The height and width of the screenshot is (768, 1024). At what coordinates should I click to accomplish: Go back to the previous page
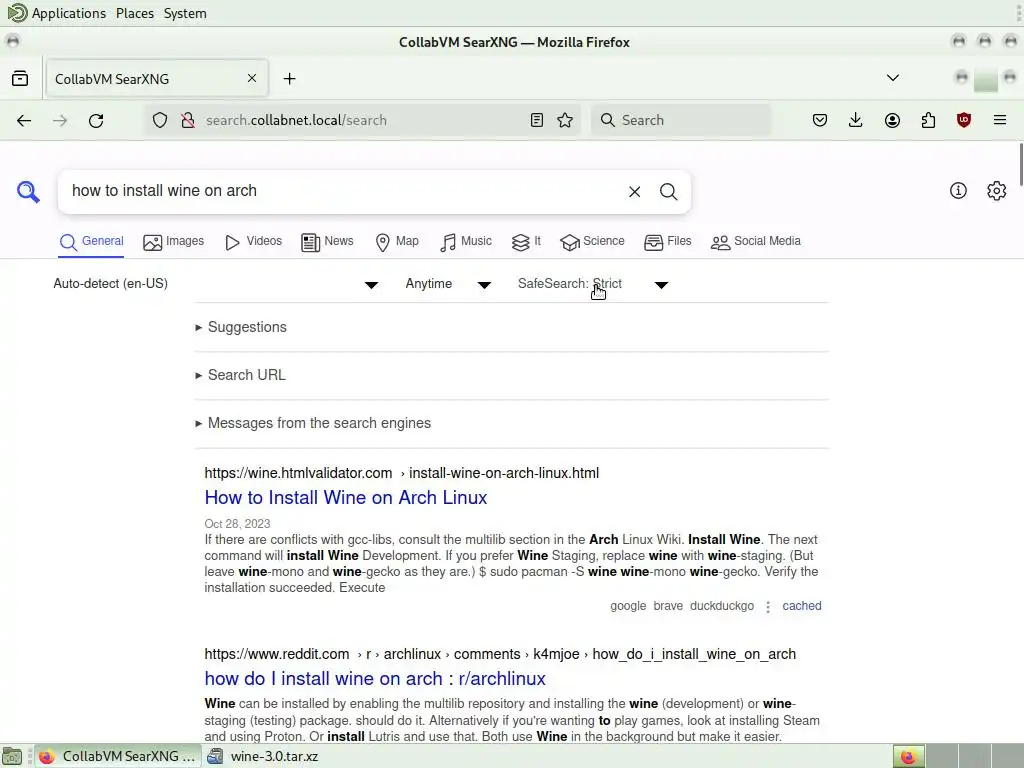(24, 120)
